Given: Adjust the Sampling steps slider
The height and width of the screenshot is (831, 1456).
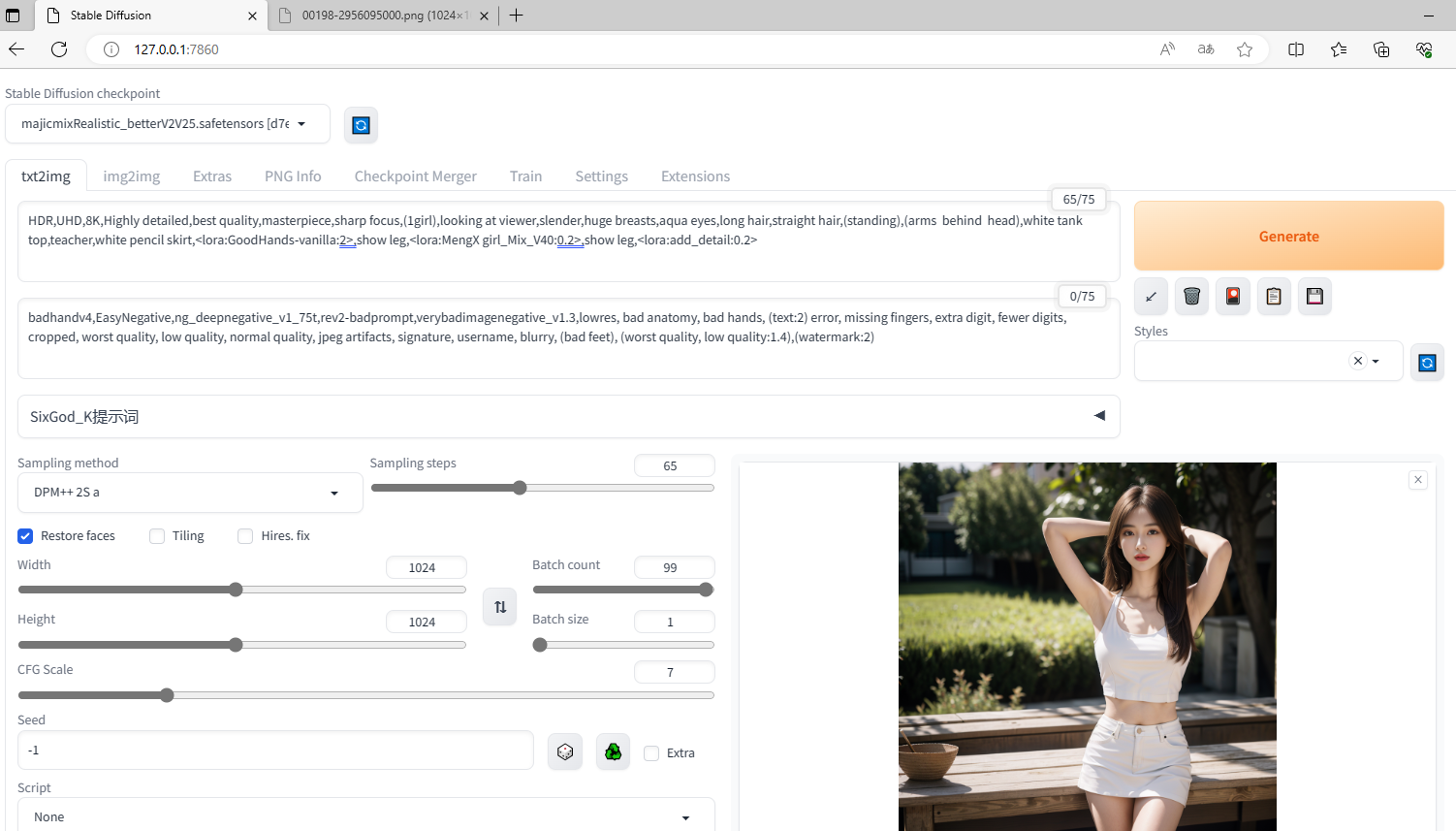Looking at the screenshot, I should [543, 488].
